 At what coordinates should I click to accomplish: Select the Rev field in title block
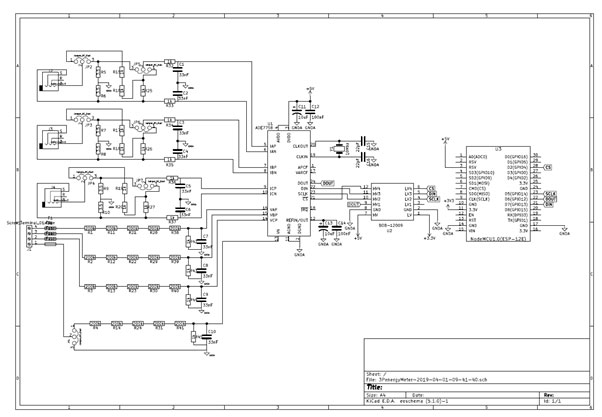point(550,396)
